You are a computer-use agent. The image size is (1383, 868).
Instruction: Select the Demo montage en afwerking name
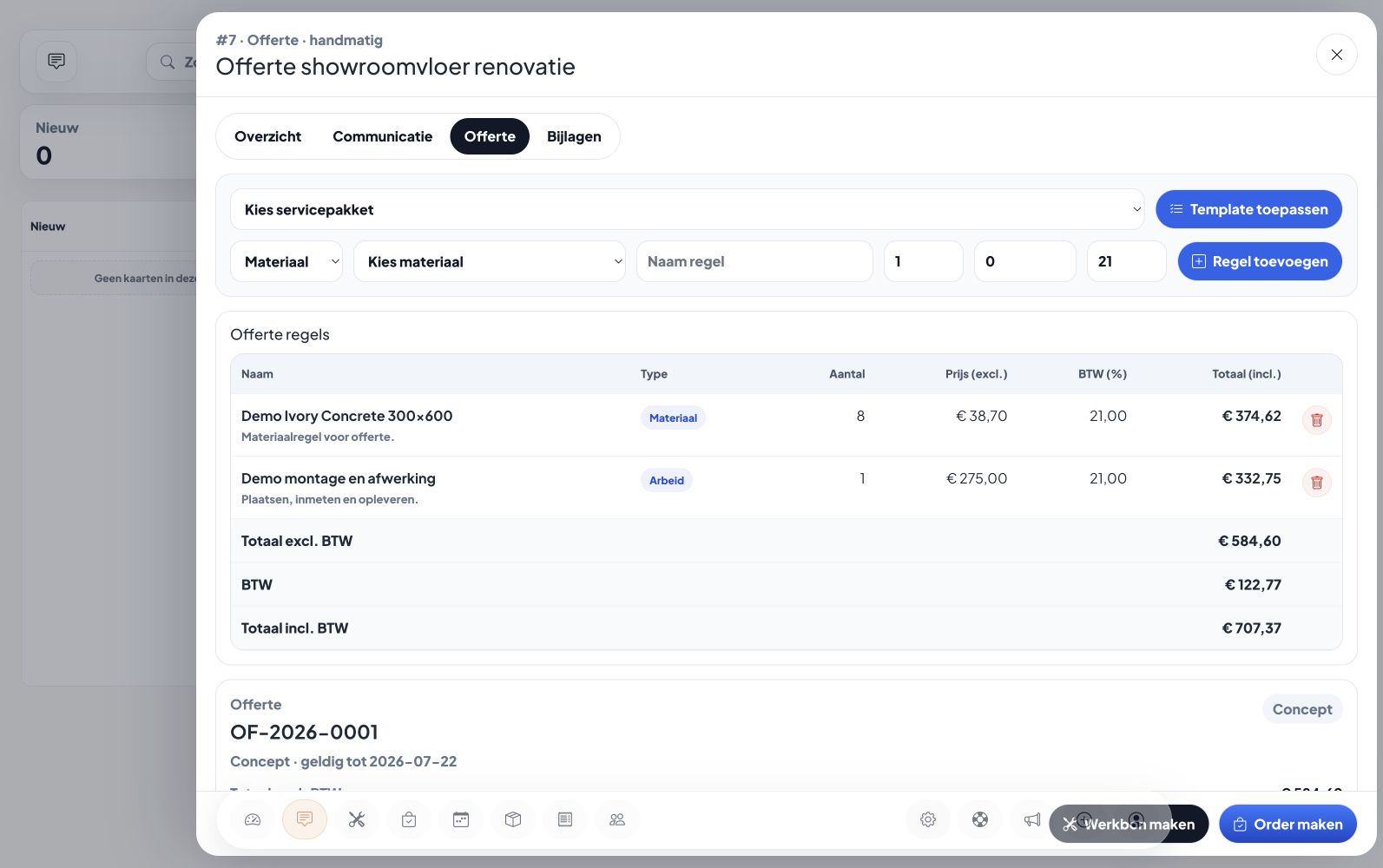(339, 478)
